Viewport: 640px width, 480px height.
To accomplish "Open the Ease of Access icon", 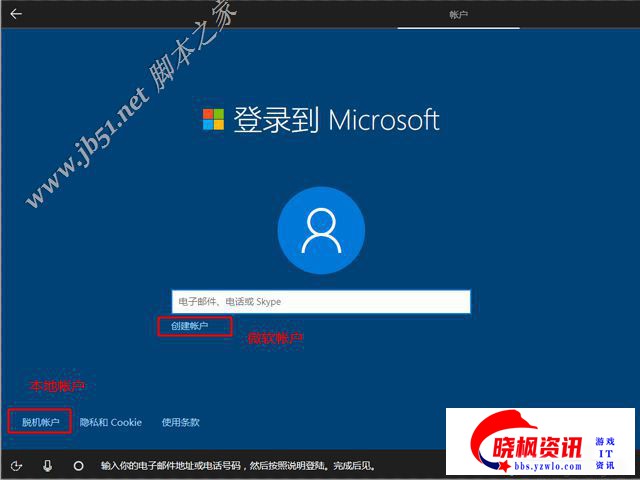I will pyautogui.click(x=16, y=466).
